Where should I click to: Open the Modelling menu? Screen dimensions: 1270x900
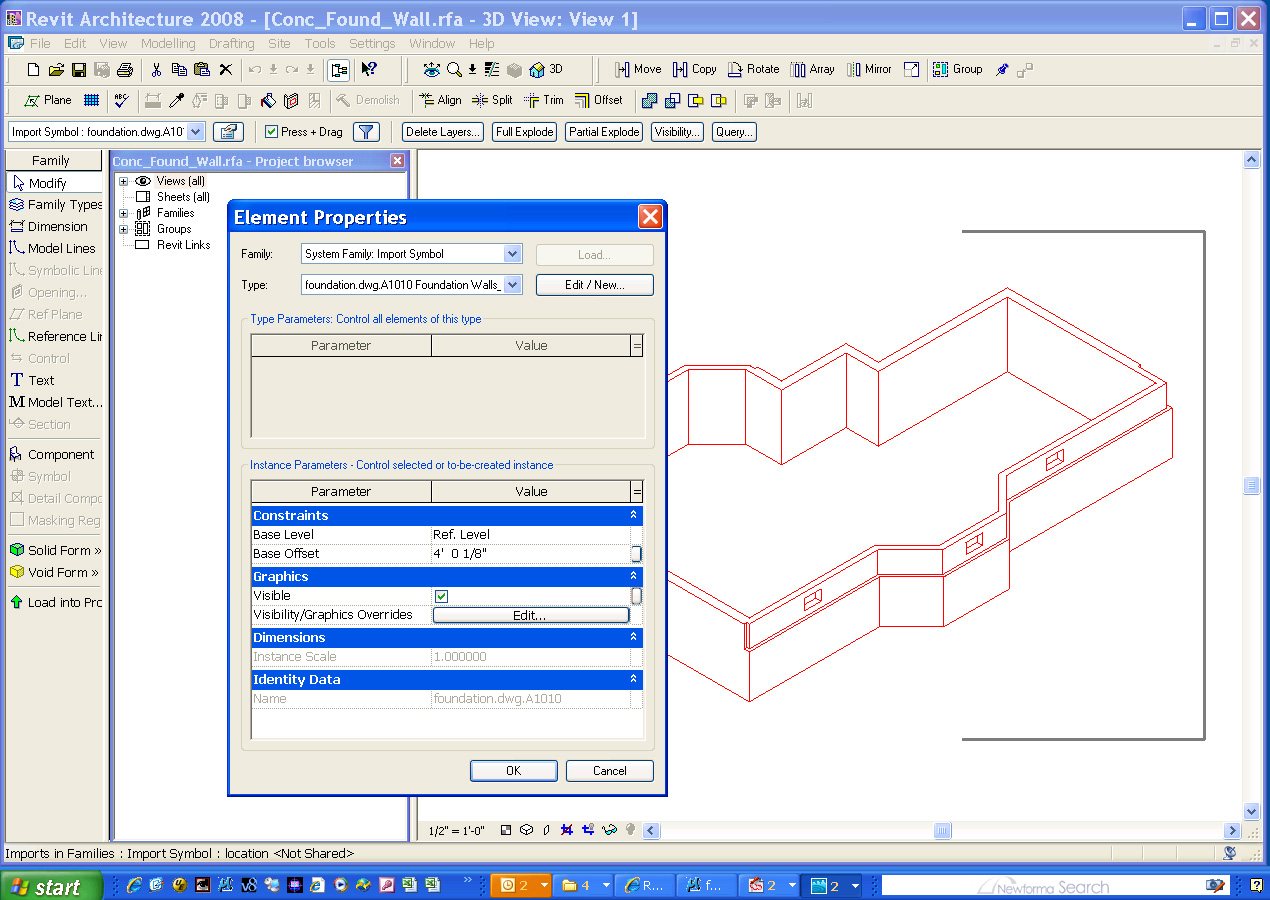(168, 43)
